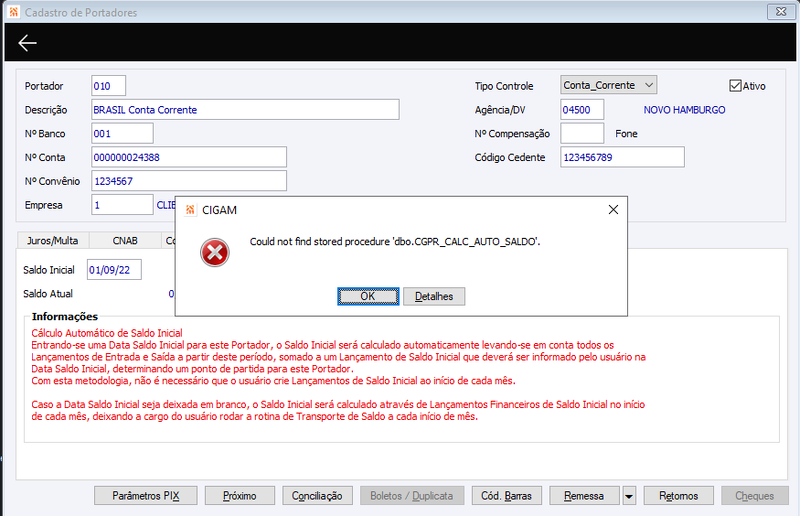This screenshot has width=800, height=516.
Task: Click the paragraph starting 'Caso a Data Saldo Inicial'
Action: (x=338, y=410)
